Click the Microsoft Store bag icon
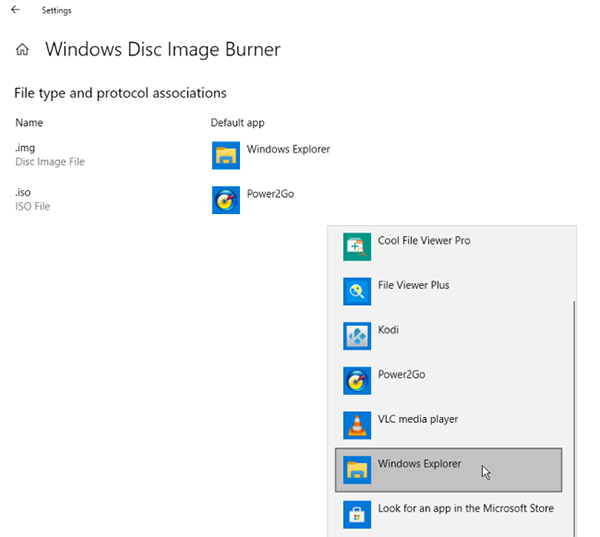This screenshot has width=600, height=537. pyautogui.click(x=357, y=515)
